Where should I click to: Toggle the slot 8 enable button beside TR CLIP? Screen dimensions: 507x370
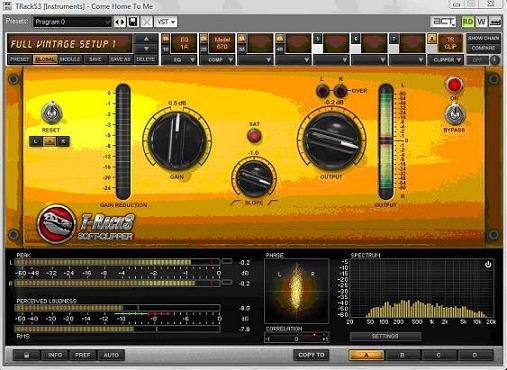(432, 39)
